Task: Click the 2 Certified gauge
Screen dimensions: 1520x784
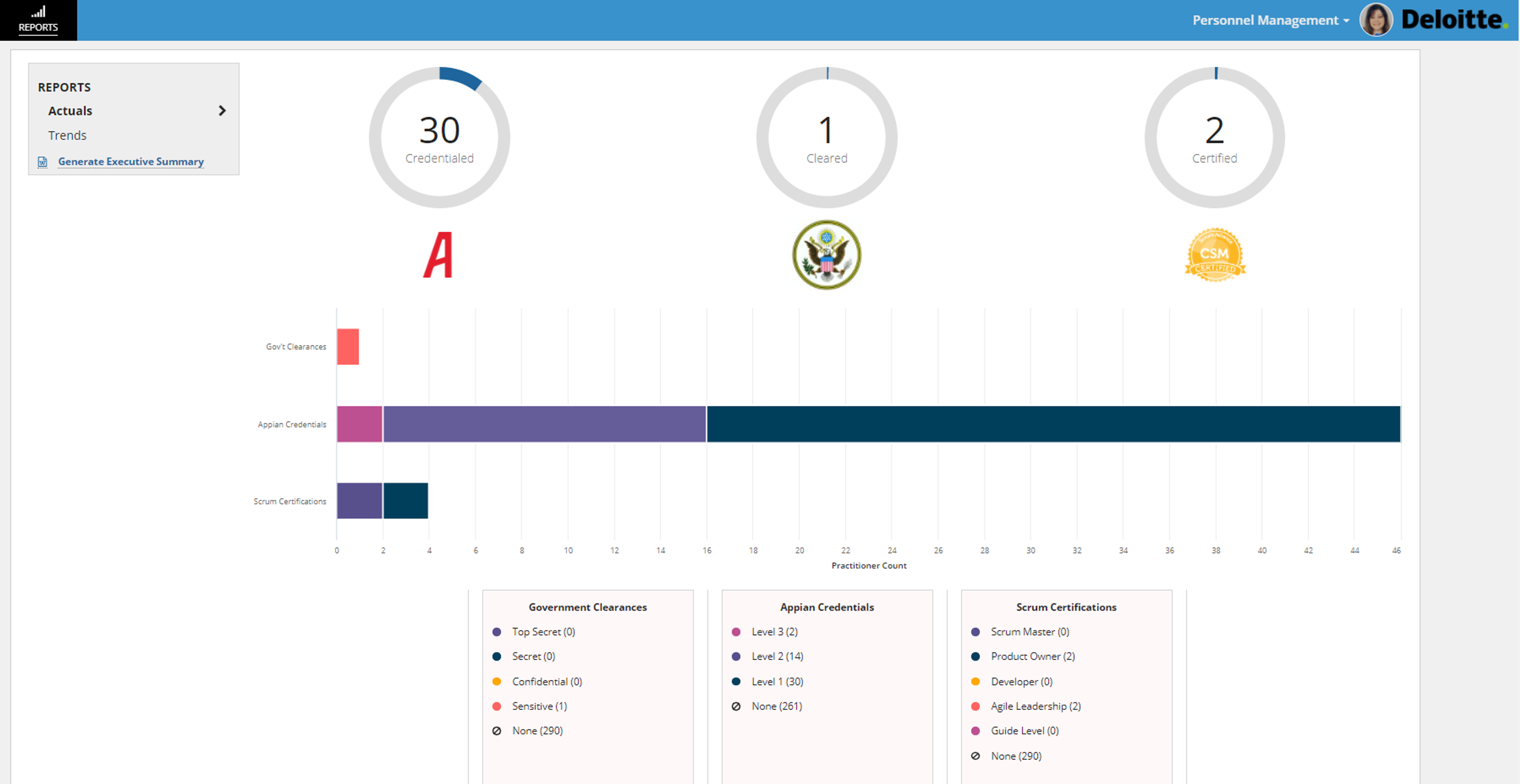Action: click(1214, 137)
